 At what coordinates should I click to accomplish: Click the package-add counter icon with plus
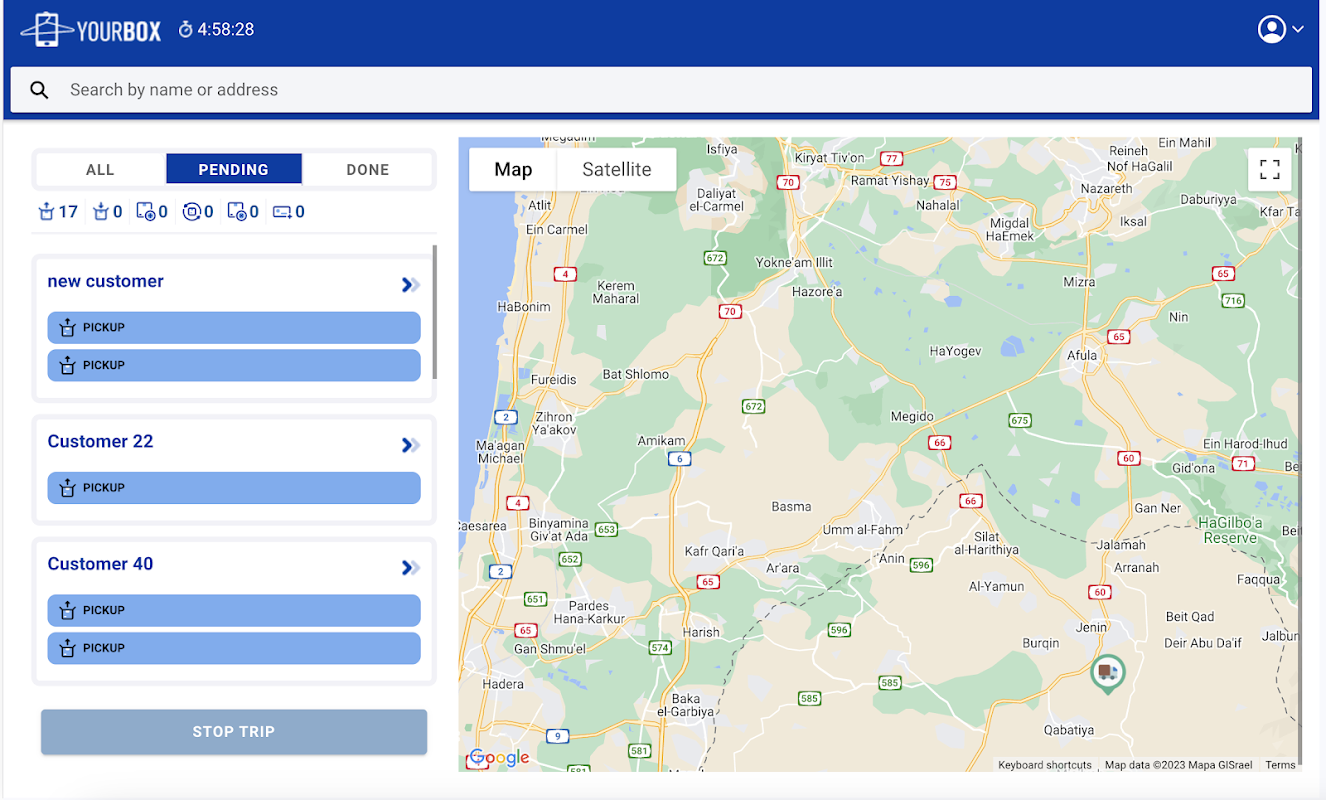point(146,212)
